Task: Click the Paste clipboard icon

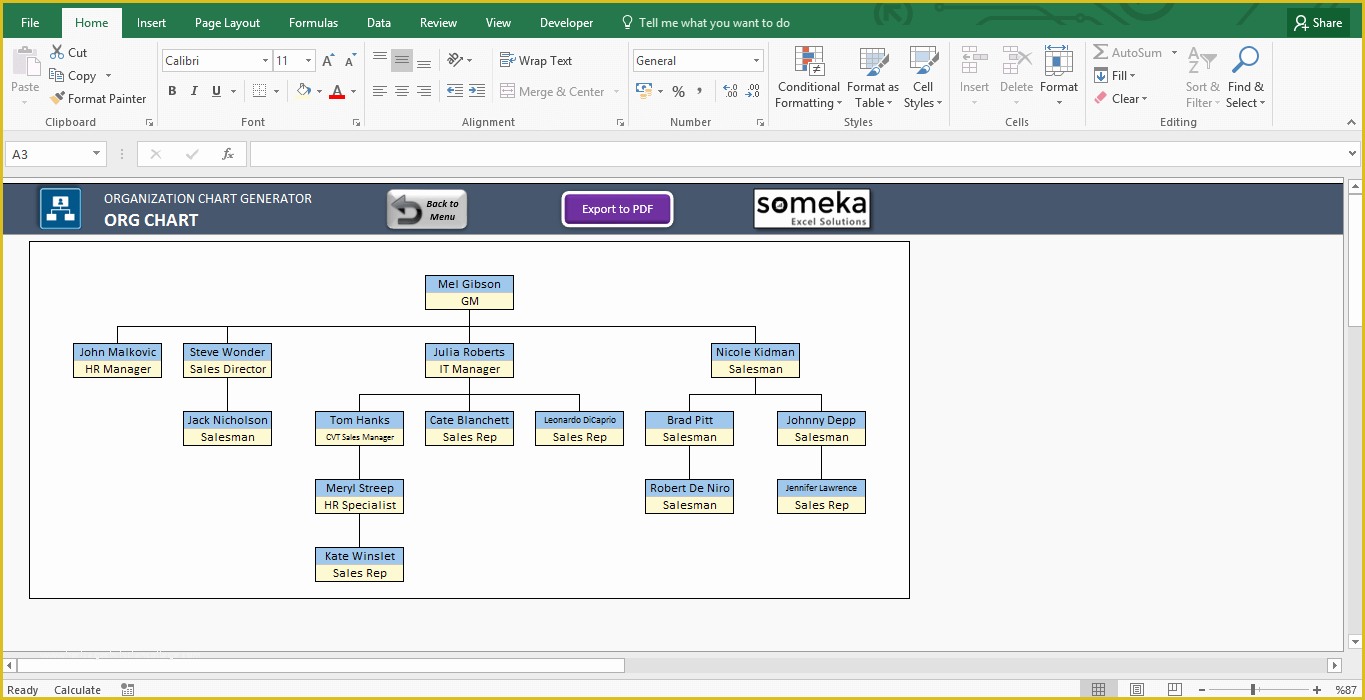Action: (x=25, y=63)
